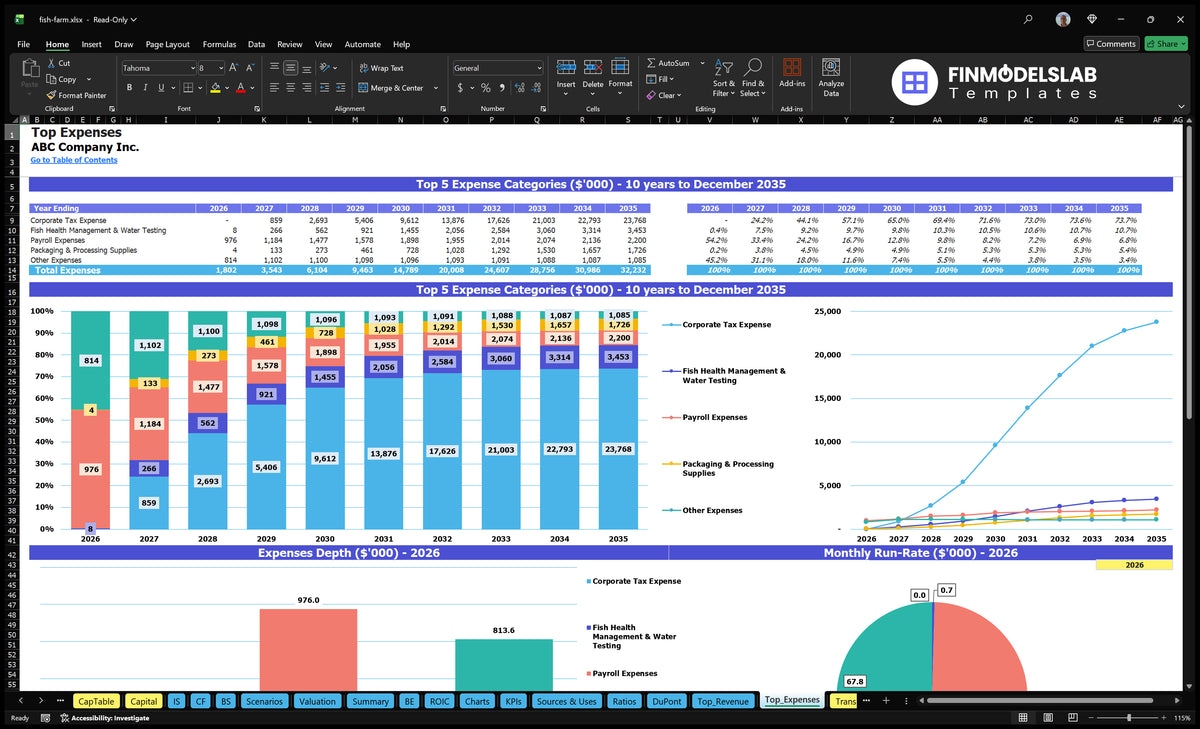The height and width of the screenshot is (729, 1200).
Task: Open the search magnifier in title bar
Action: click(1029, 19)
